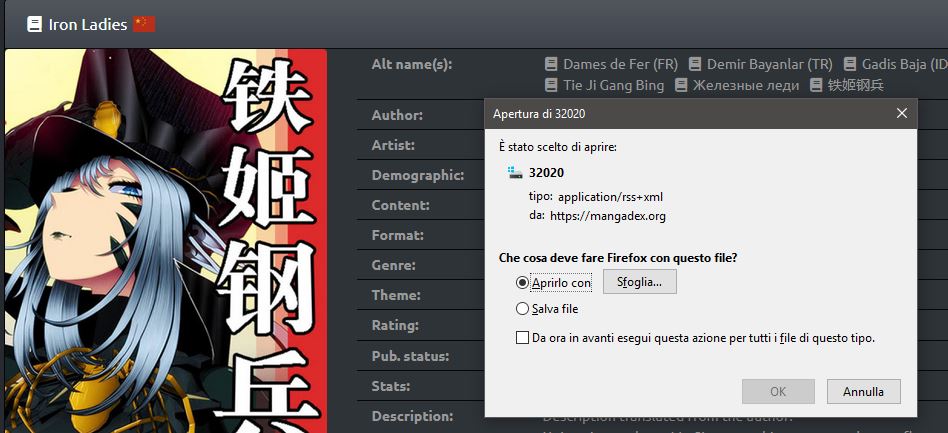The image size is (948, 433).
Task: Close the "Apertura di 32020" dialog
Action: (901, 113)
